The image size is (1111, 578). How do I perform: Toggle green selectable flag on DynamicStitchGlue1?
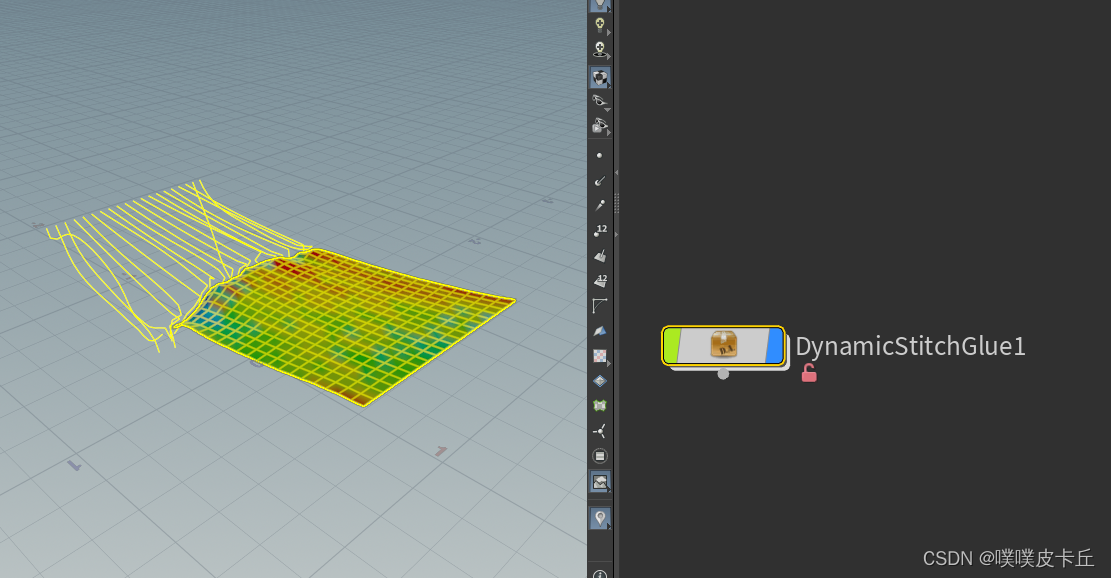pyautogui.click(x=672, y=346)
